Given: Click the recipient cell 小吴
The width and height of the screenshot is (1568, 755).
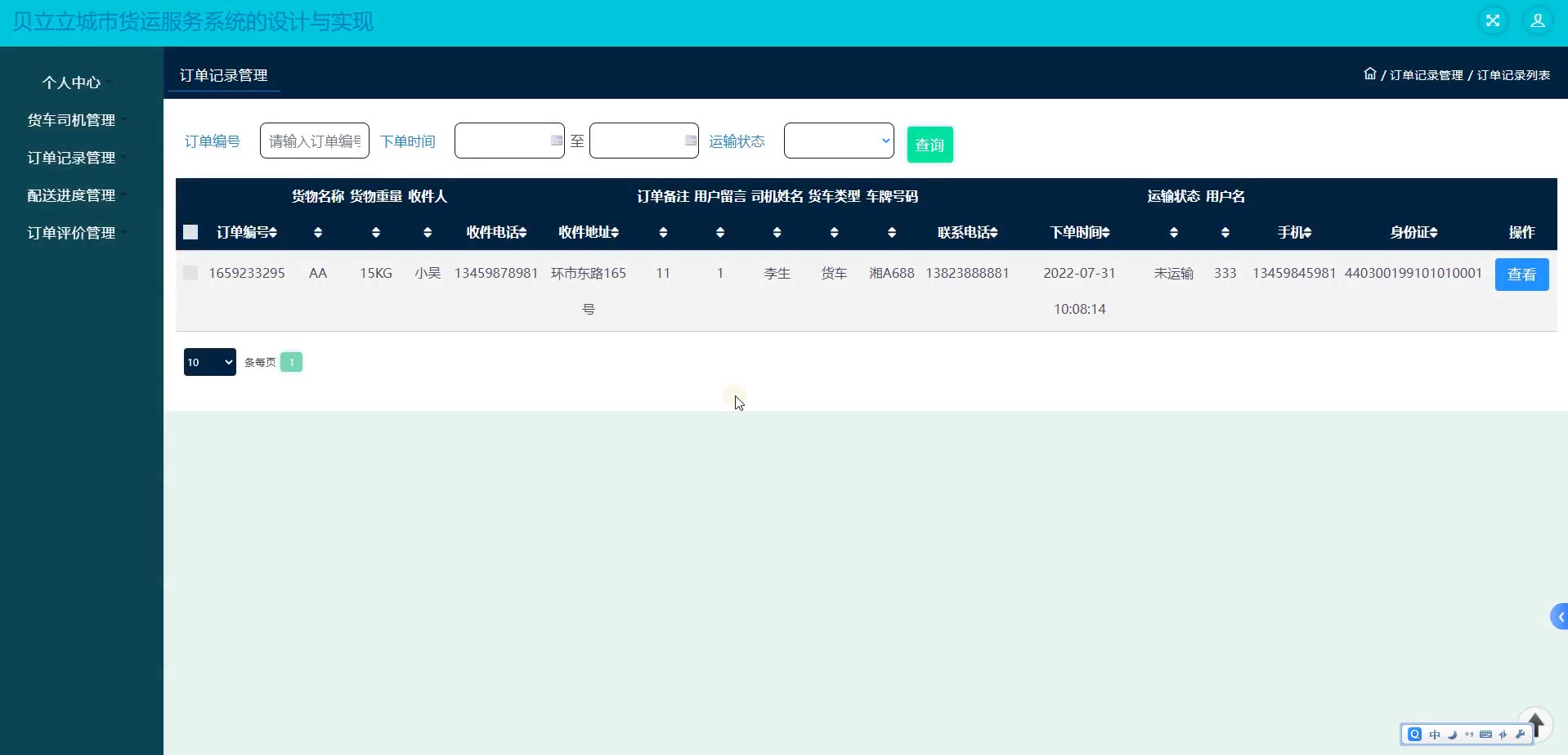Looking at the screenshot, I should (x=428, y=273).
